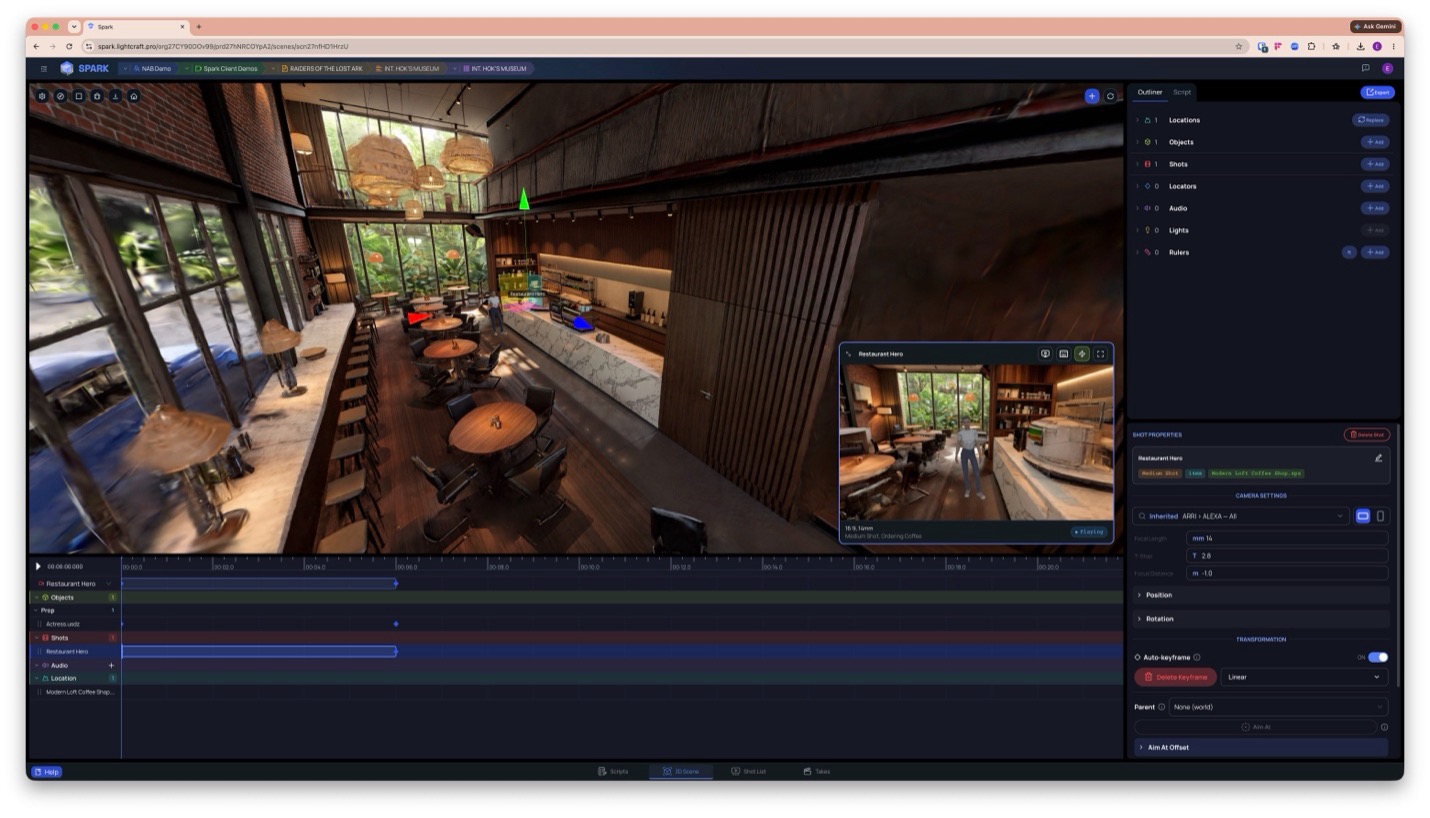
Task: Click the circular refresh icon beside viewport plus
Action: pos(1110,96)
